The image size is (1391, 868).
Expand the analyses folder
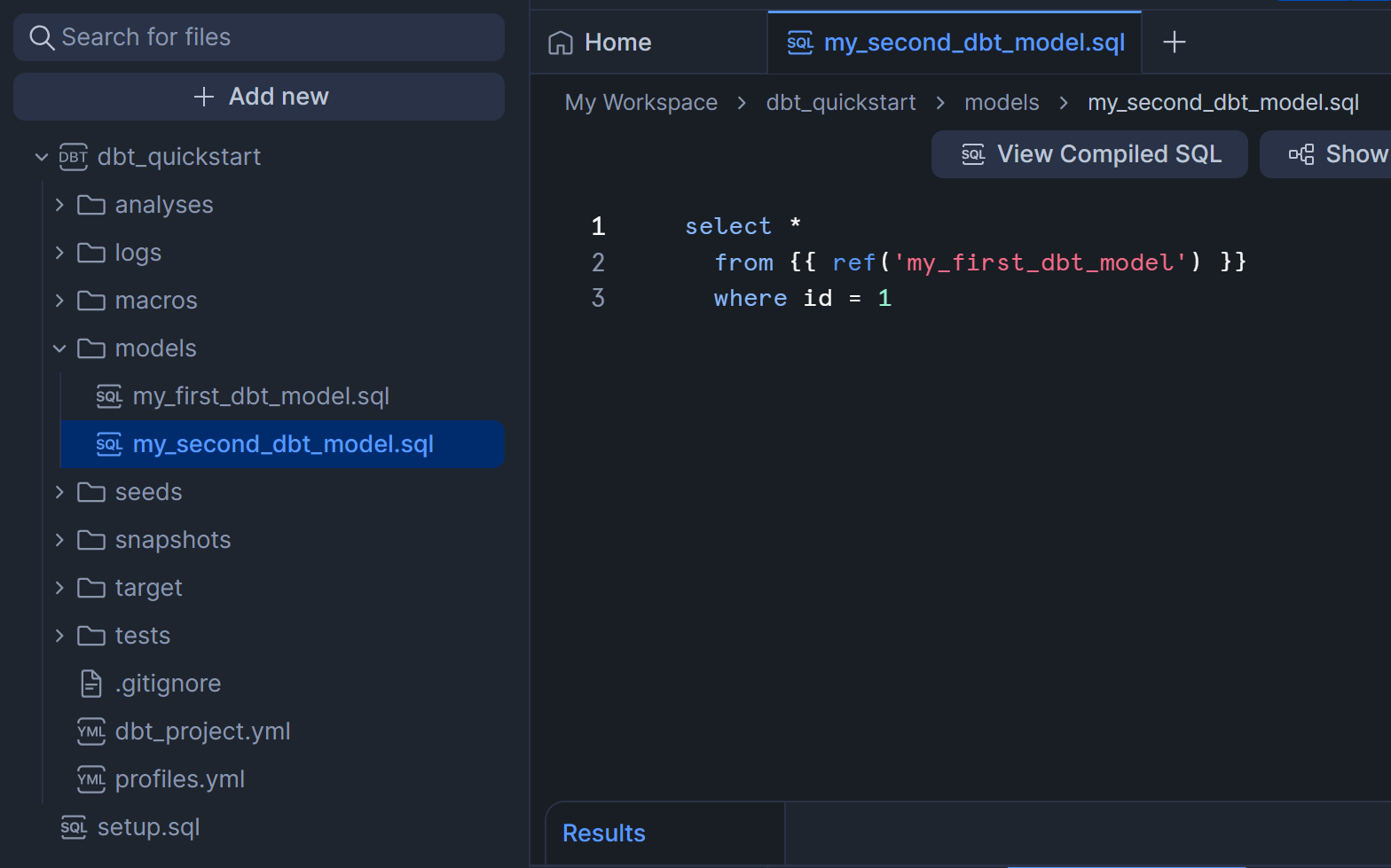pyautogui.click(x=59, y=205)
